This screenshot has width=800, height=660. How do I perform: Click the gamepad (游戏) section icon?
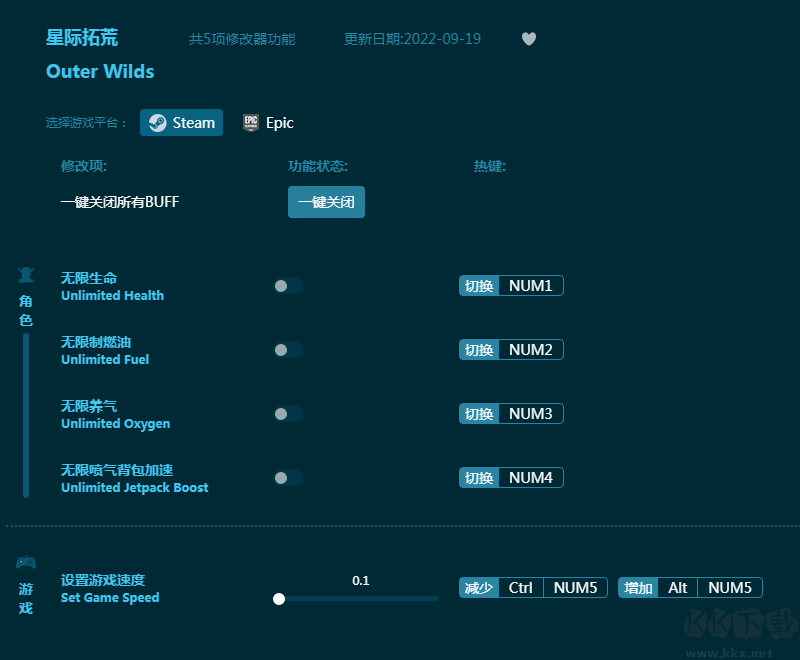tap(26, 563)
